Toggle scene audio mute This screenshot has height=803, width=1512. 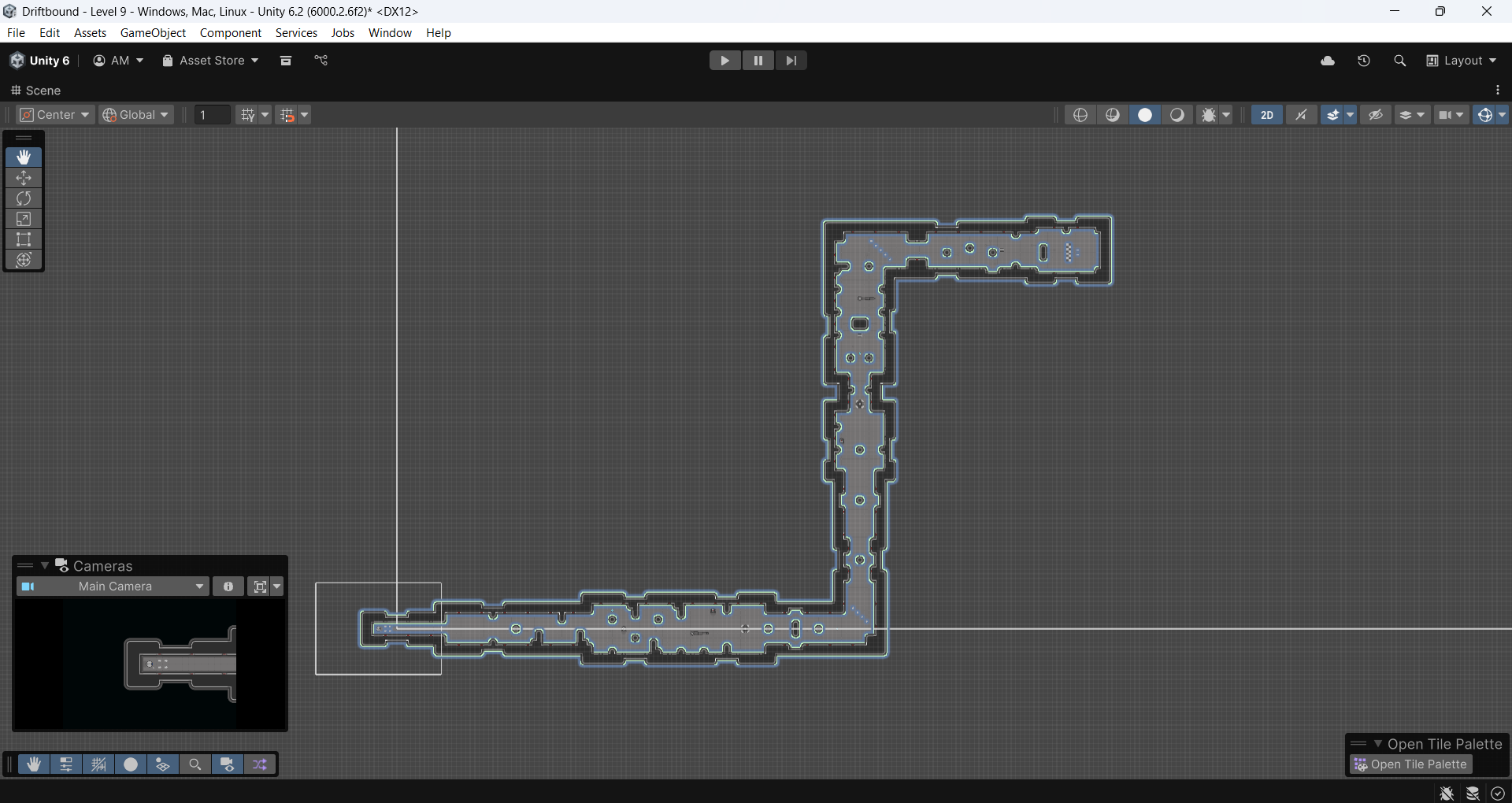point(1301,115)
